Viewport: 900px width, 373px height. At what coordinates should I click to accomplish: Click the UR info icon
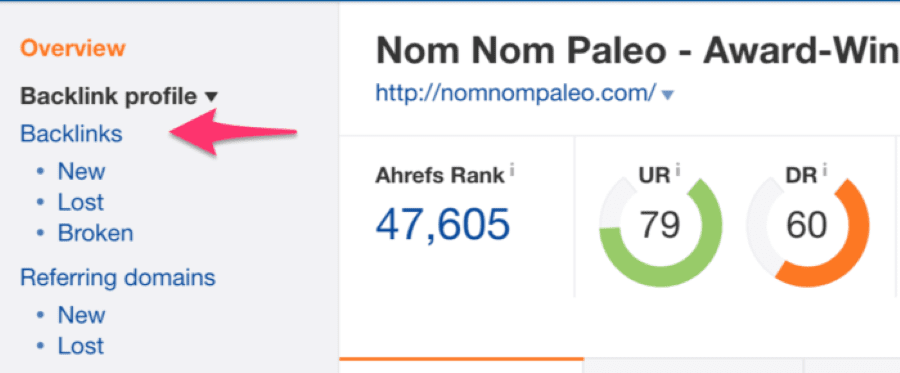pyautogui.click(x=678, y=170)
